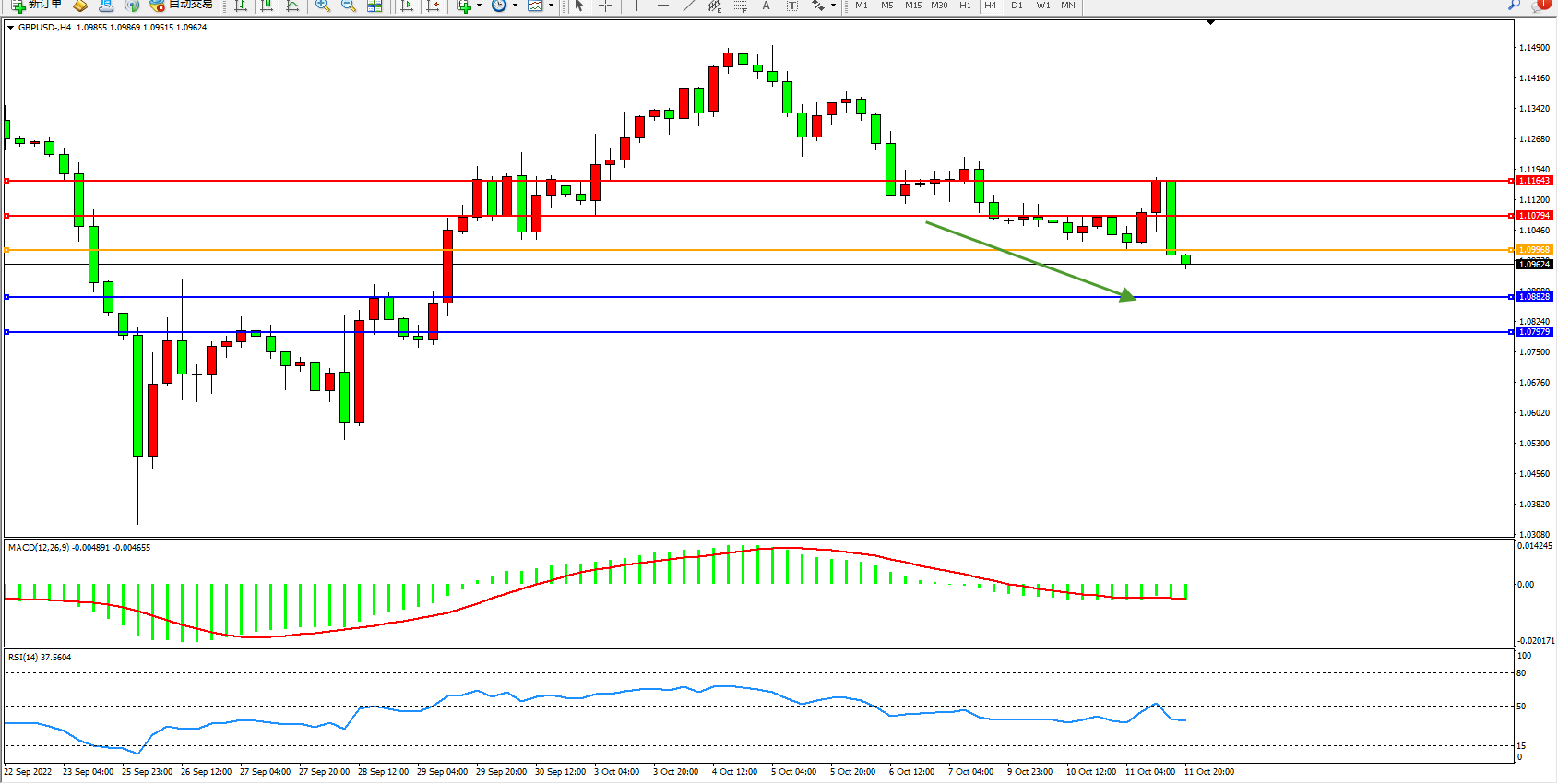Select the crosshair cursor tool
Screen dimensions: 1558x784
605,6
